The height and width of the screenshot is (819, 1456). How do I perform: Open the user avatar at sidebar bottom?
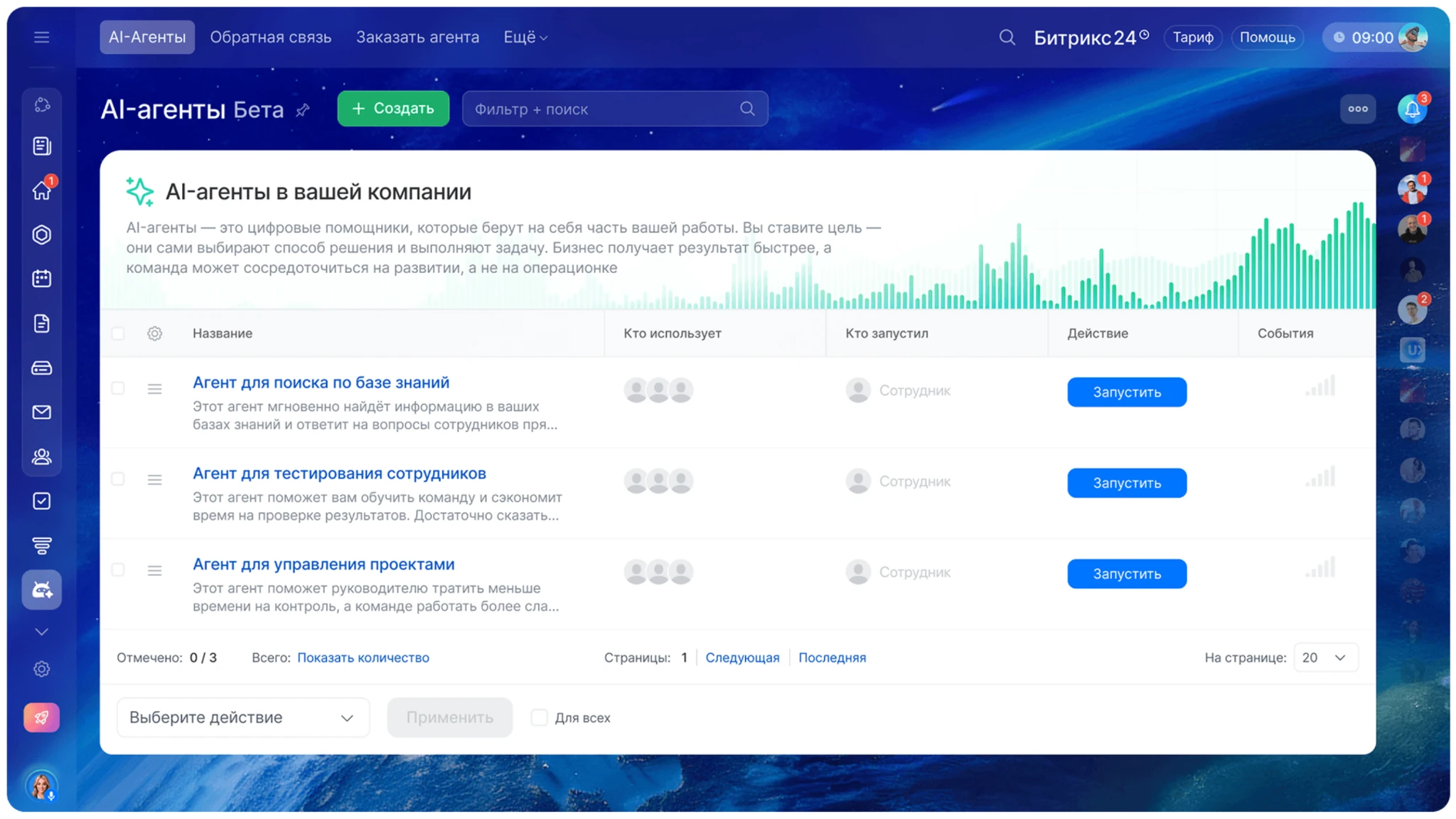point(41,786)
